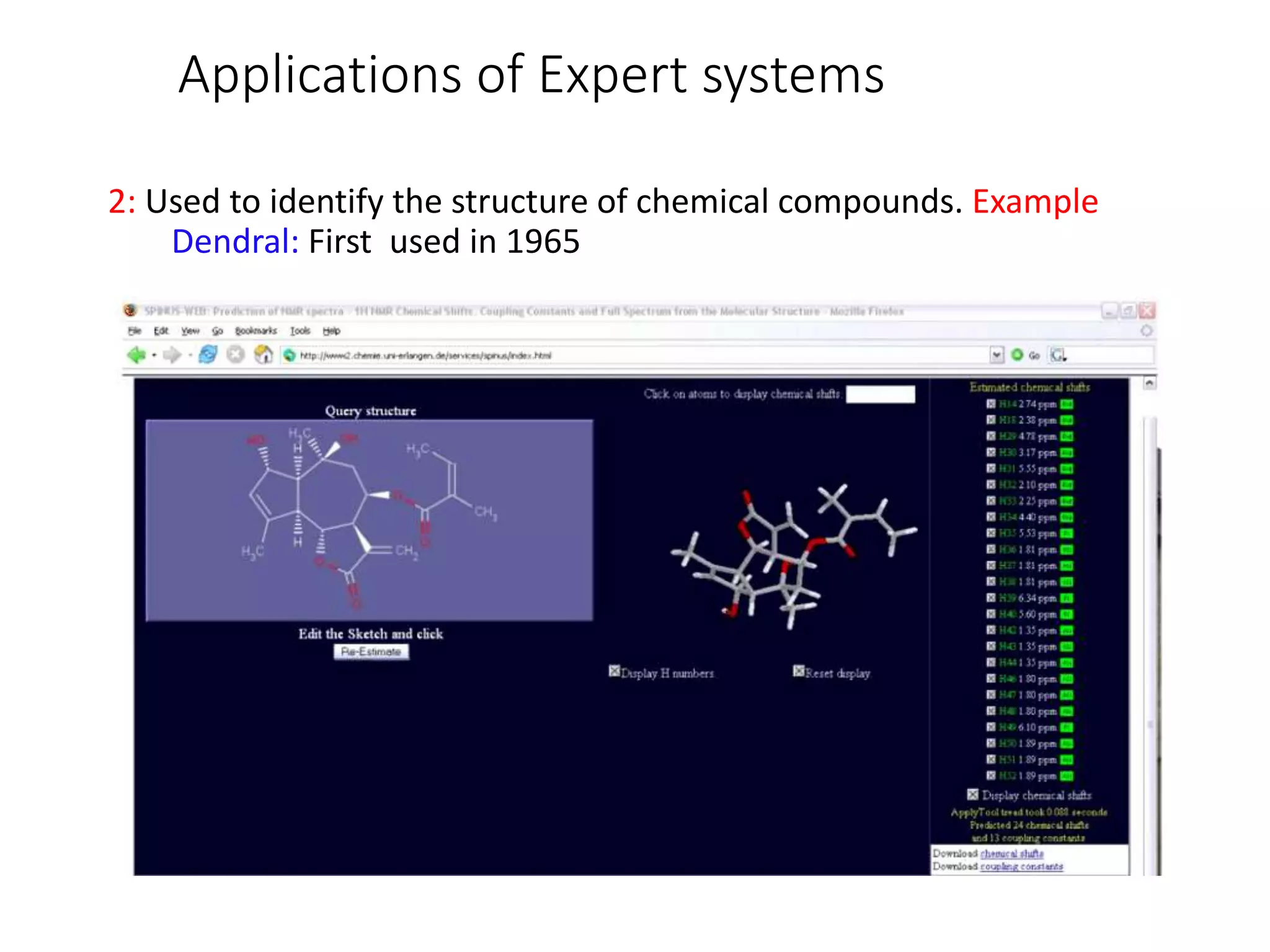
Task: Click the 3D molecule model
Action: pyautogui.click(x=794, y=558)
